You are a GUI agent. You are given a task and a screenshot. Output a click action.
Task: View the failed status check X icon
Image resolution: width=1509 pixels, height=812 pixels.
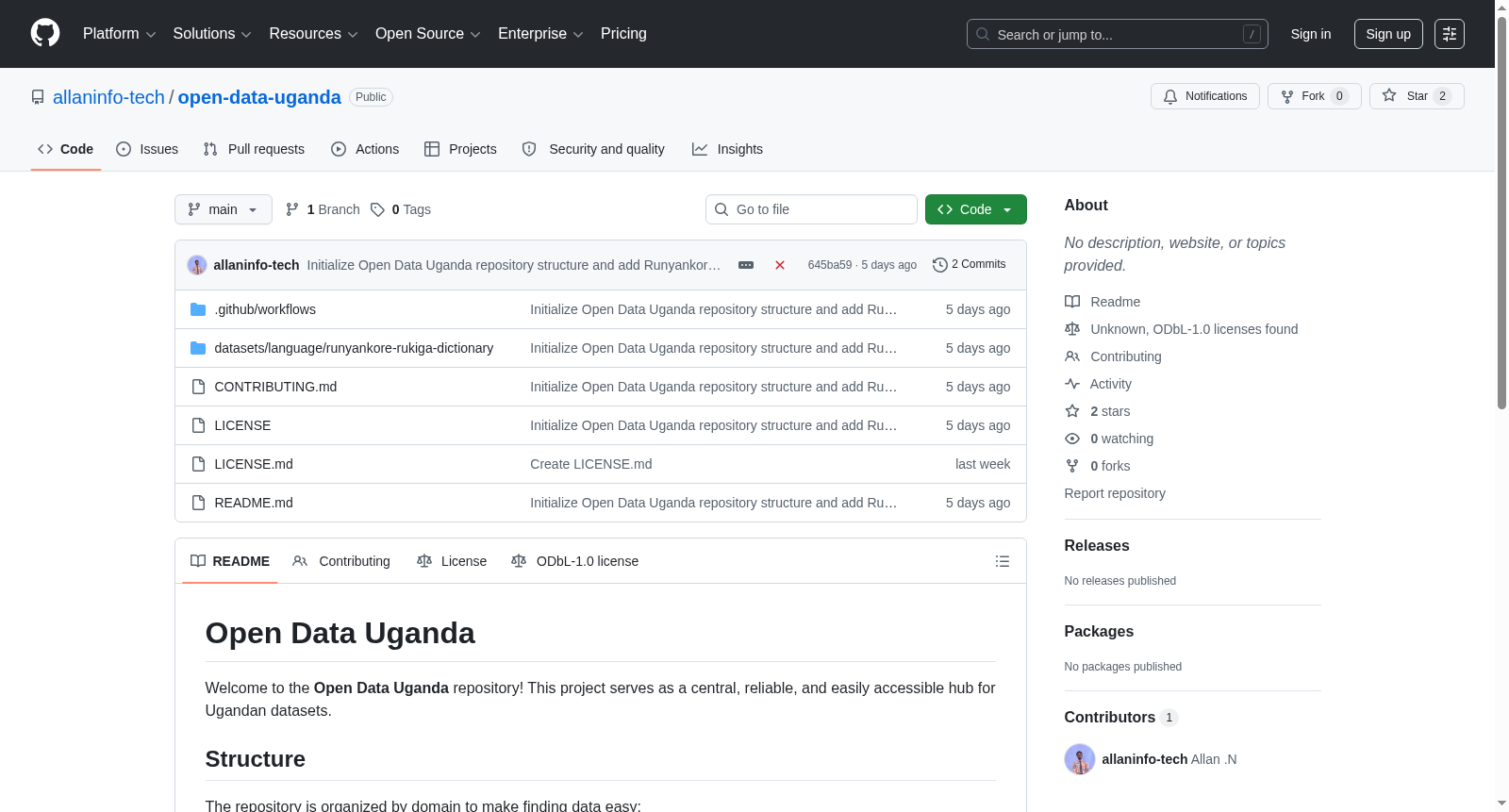click(780, 265)
